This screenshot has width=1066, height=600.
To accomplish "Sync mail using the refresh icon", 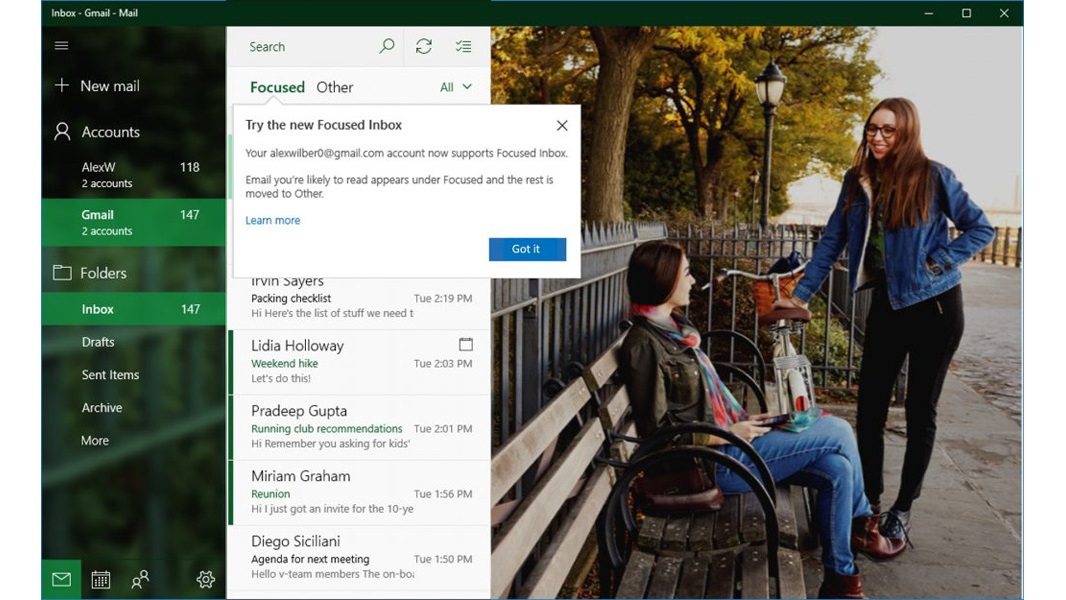I will 422,46.
